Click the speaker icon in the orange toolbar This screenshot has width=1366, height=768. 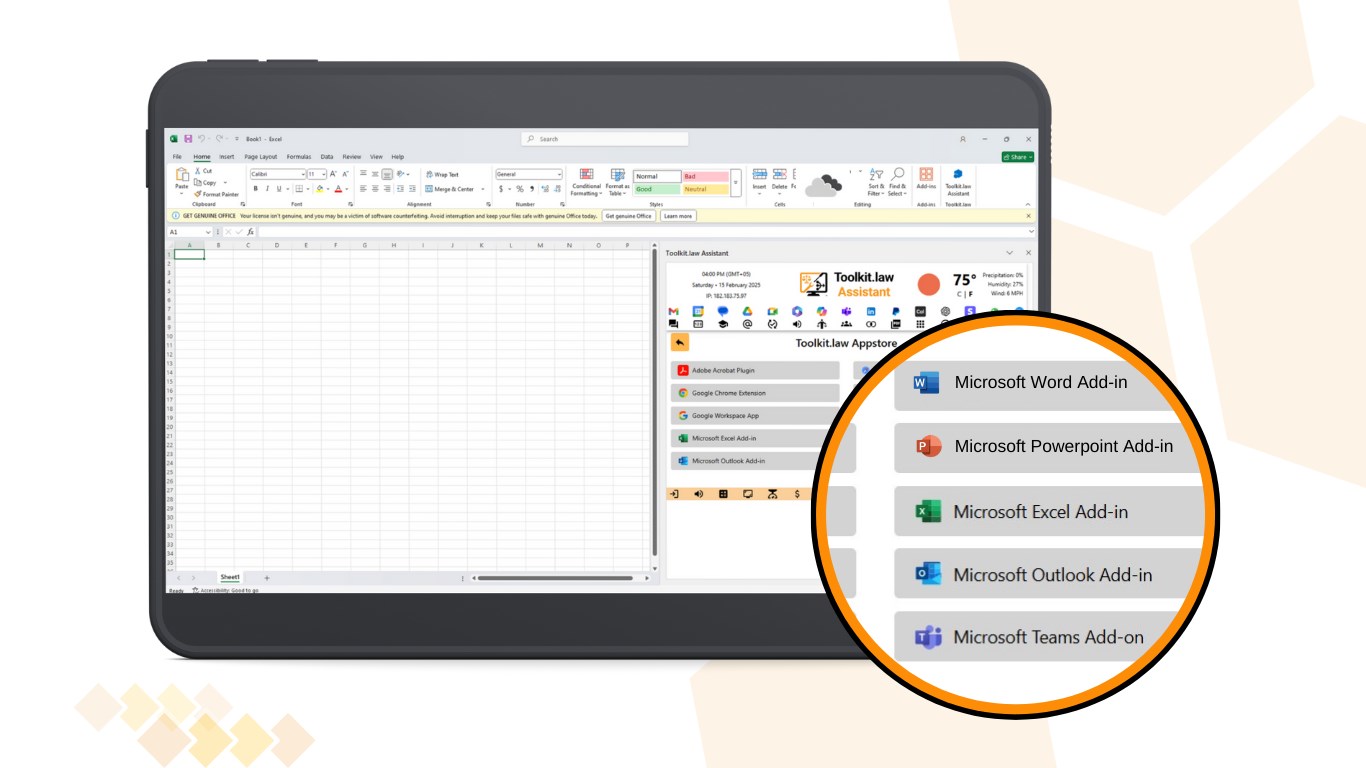point(699,494)
